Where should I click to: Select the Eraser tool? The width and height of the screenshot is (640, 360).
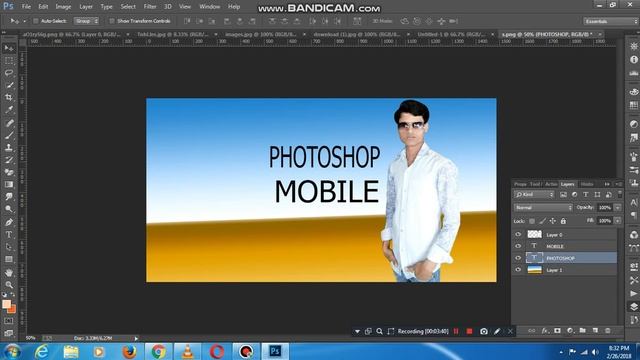click(9, 172)
